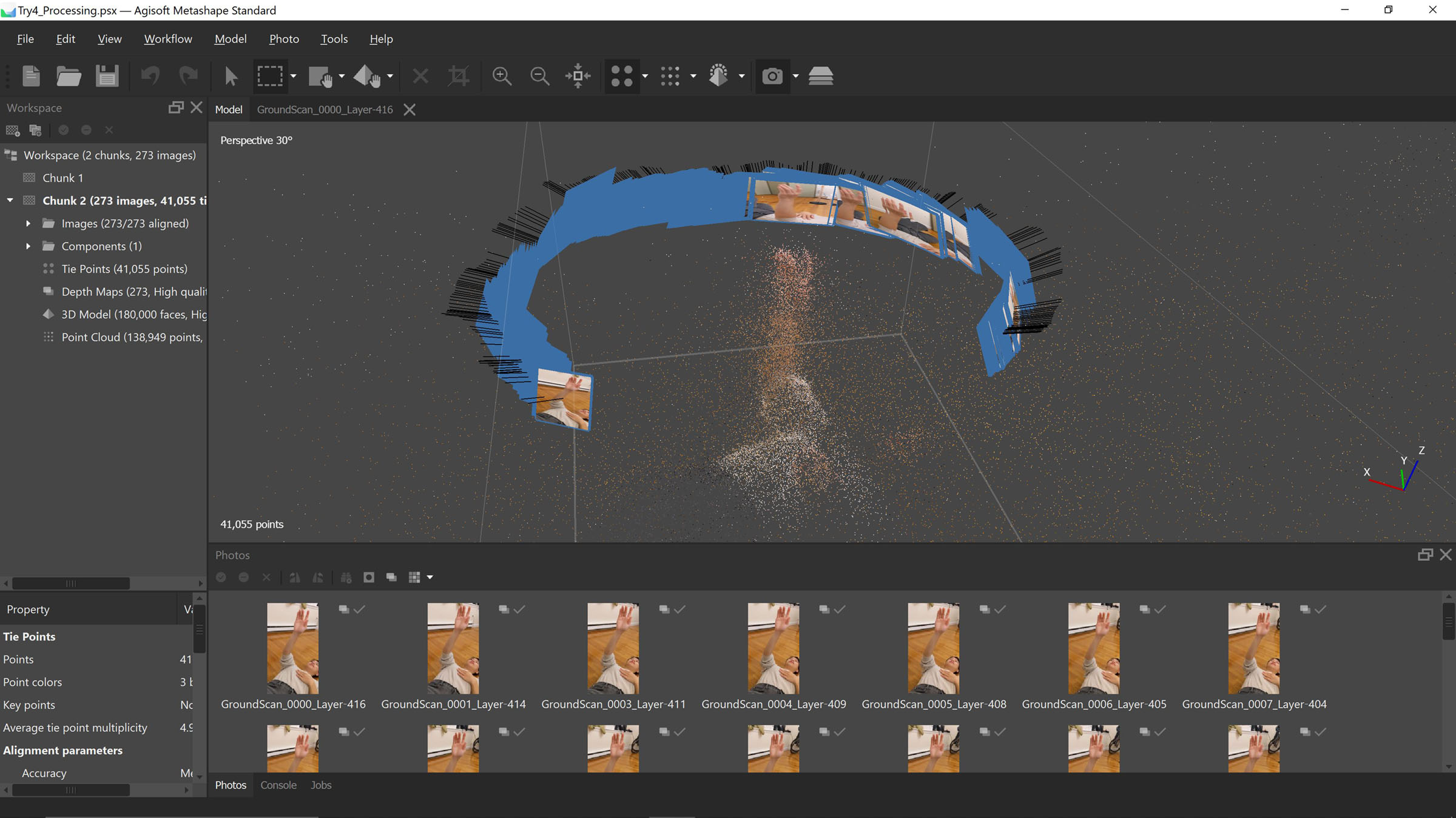The image size is (1456, 818).
Task: Expand Chunk 1 in the Workspace panel
Action: tap(11, 177)
